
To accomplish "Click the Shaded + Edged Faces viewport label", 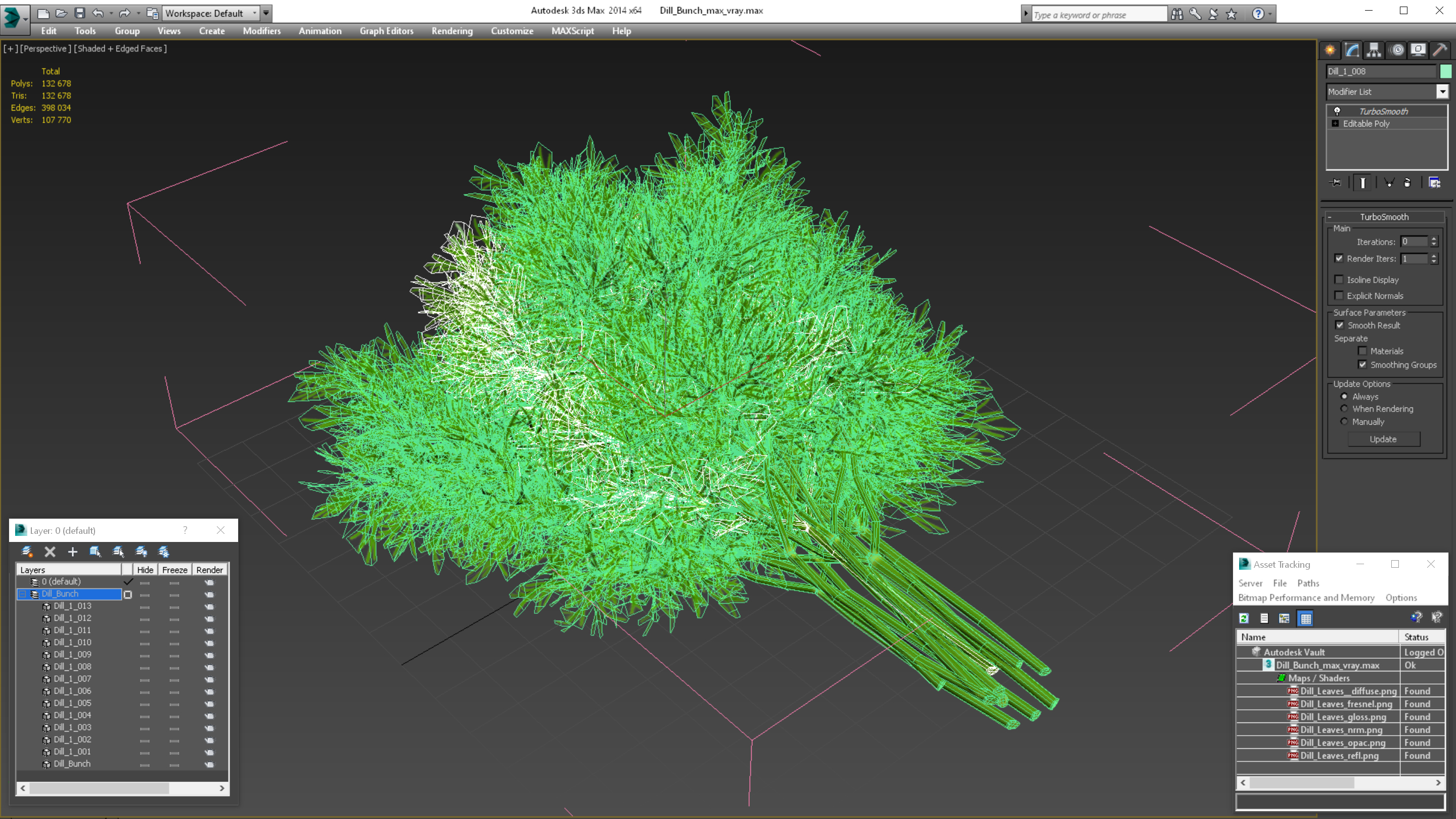I will [120, 49].
